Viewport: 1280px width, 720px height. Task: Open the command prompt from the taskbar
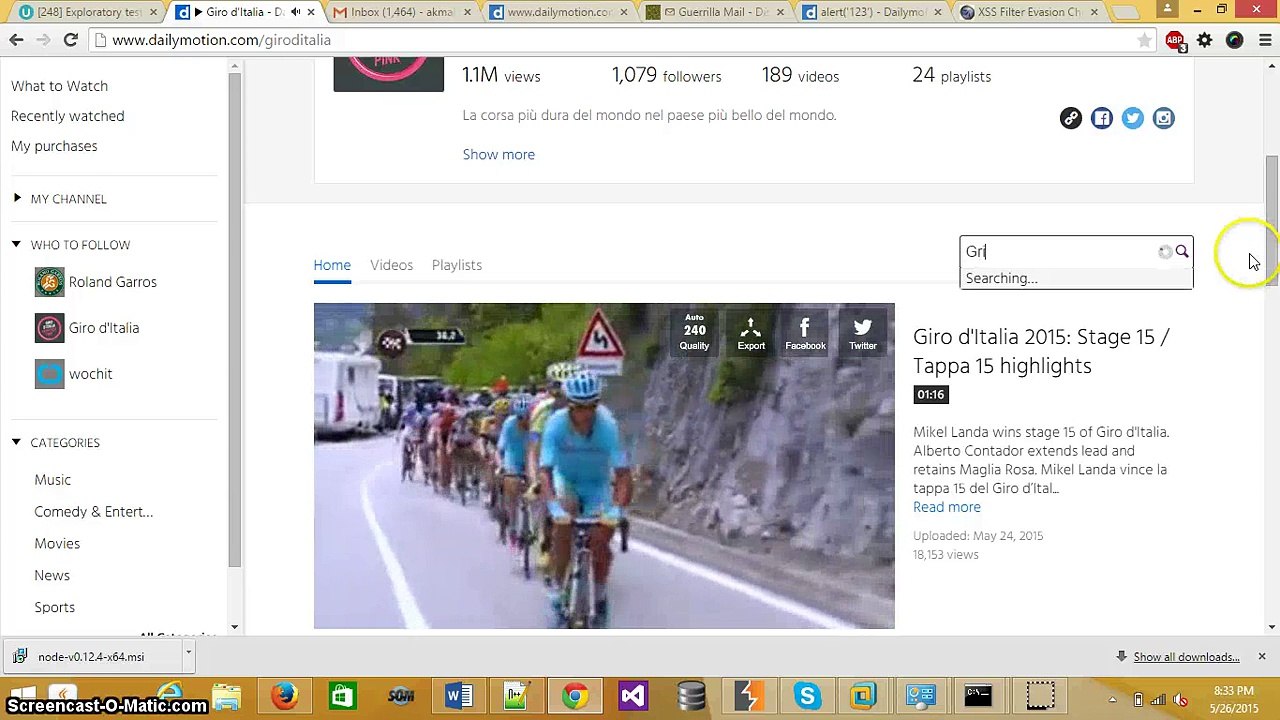click(978, 695)
